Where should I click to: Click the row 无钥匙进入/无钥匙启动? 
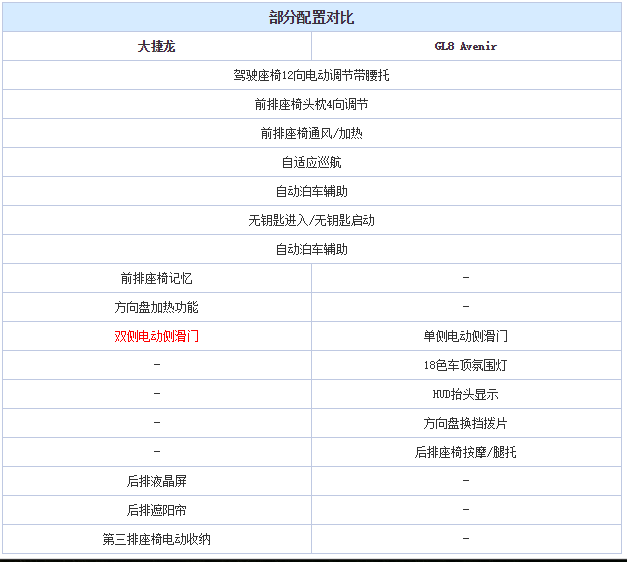pyautogui.click(x=312, y=220)
